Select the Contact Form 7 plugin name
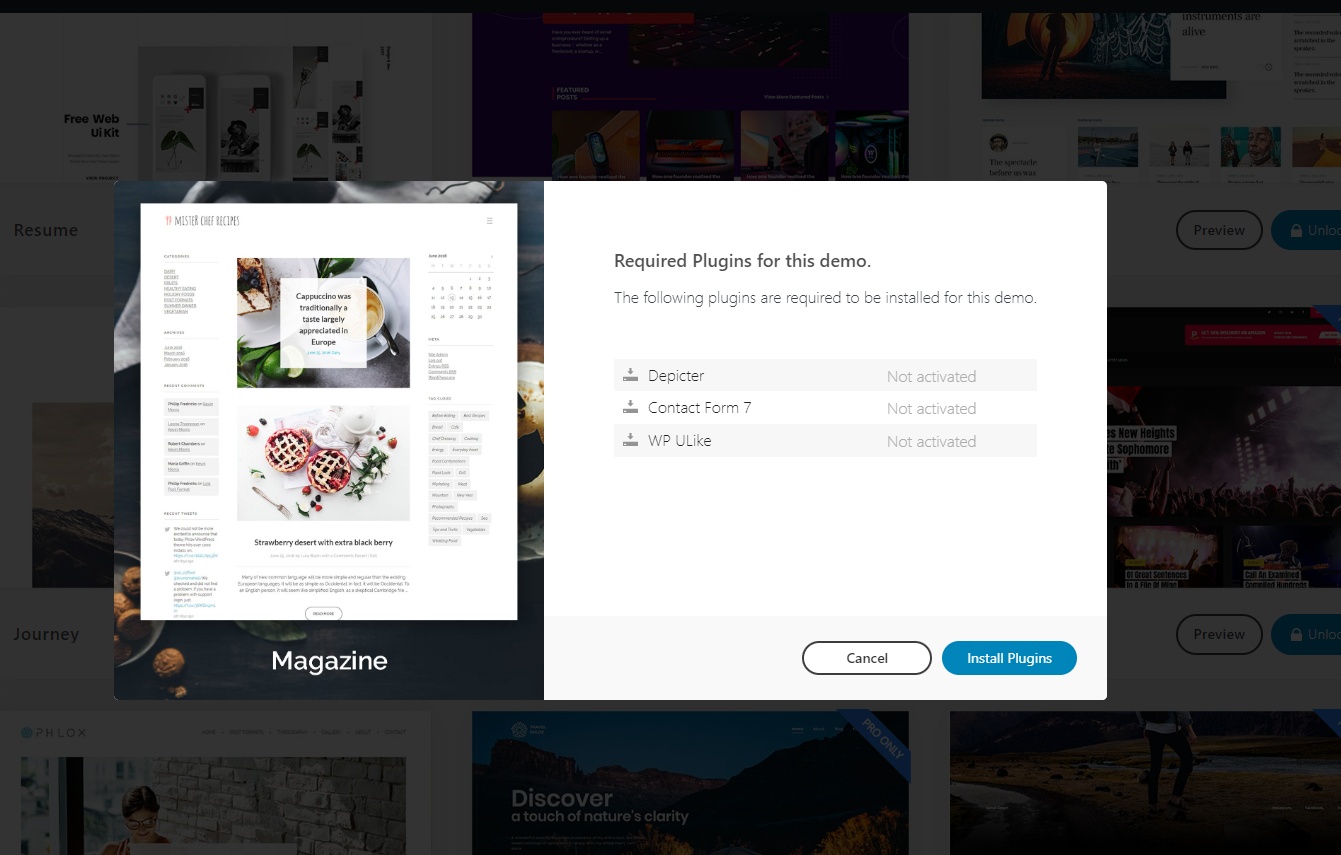1341x855 pixels. (x=699, y=408)
